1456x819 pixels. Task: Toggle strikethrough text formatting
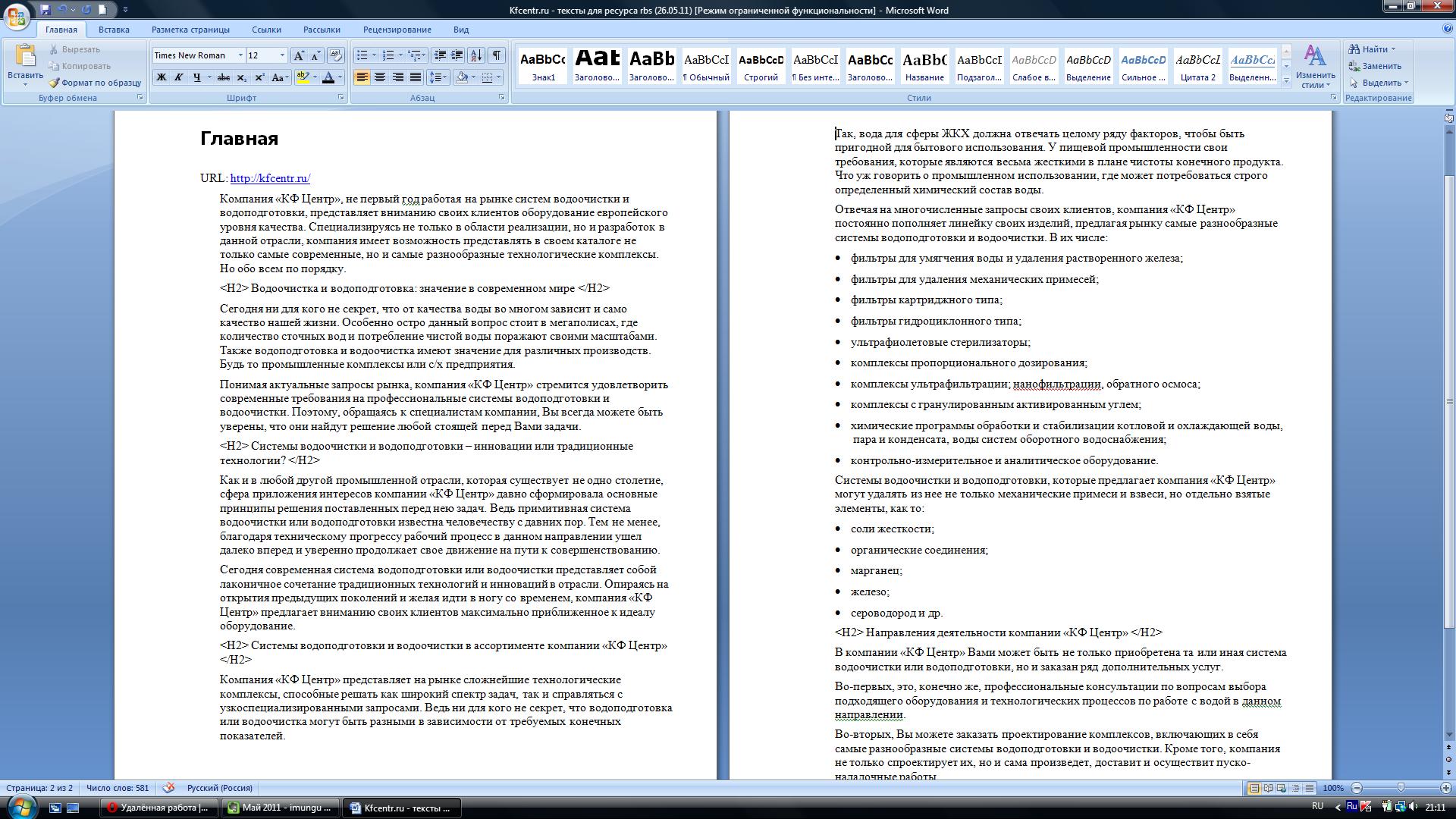click(x=223, y=77)
